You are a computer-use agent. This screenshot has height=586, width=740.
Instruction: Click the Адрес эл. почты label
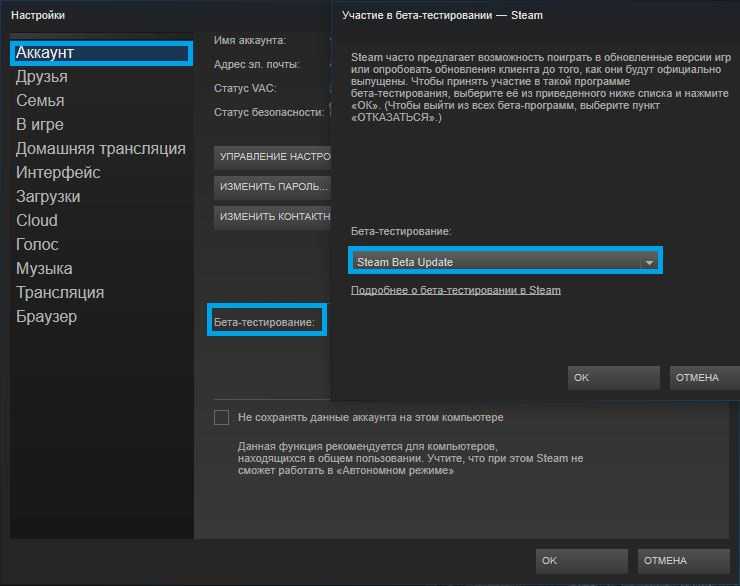pyautogui.click(x=257, y=64)
